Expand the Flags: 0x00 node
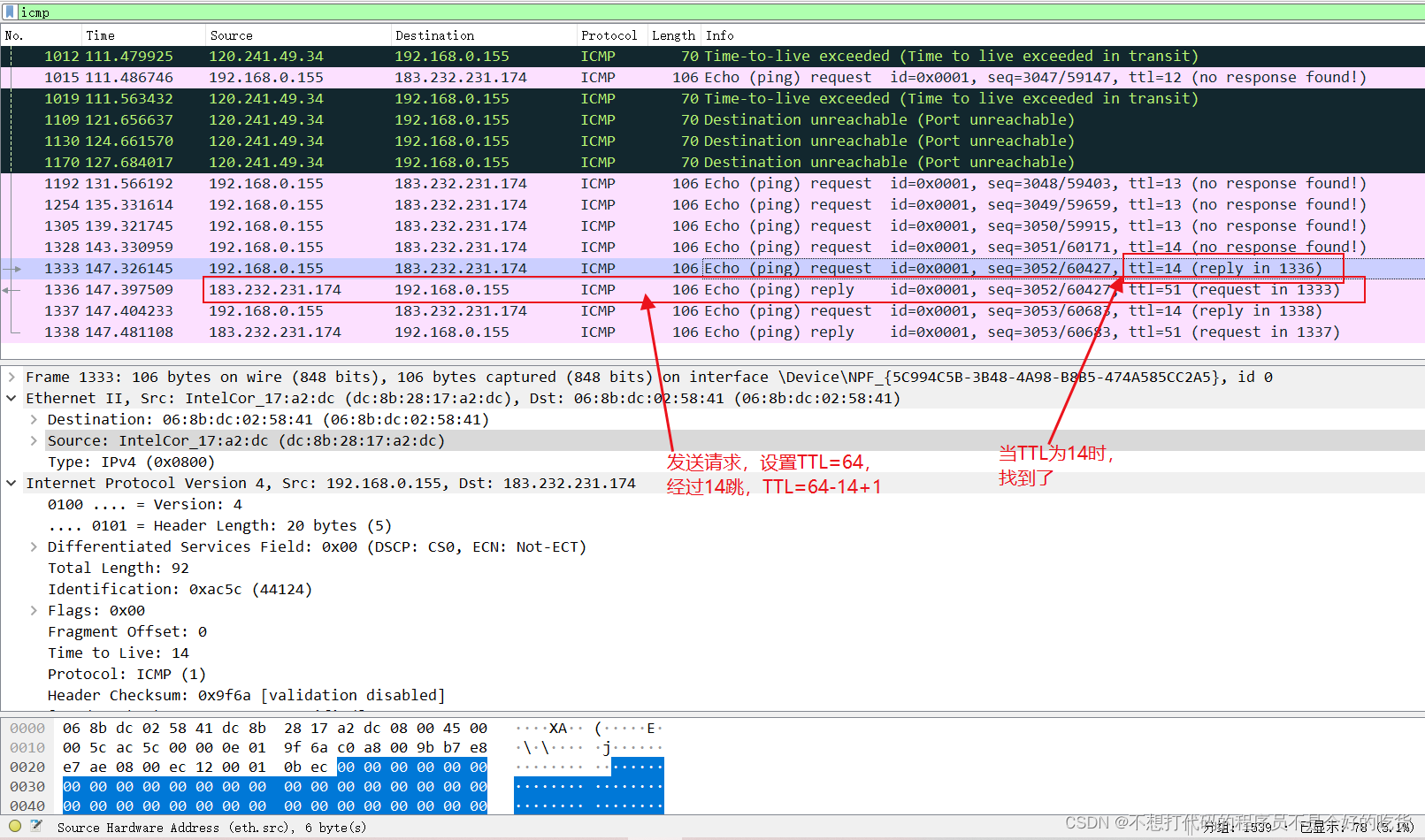The width and height of the screenshot is (1425, 840). click(x=34, y=610)
